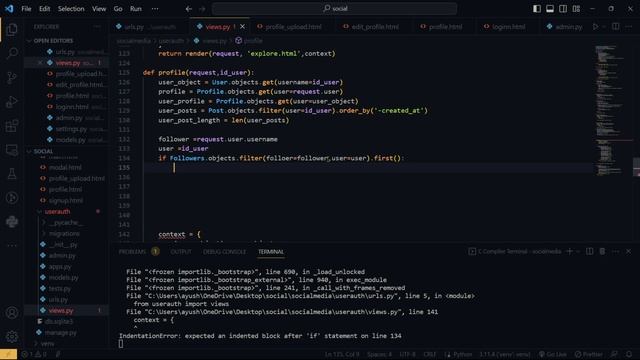Image resolution: width=640 pixels, height=360 pixels.
Task: Open terminal panel more actions ellipsis
Action: click(616, 251)
